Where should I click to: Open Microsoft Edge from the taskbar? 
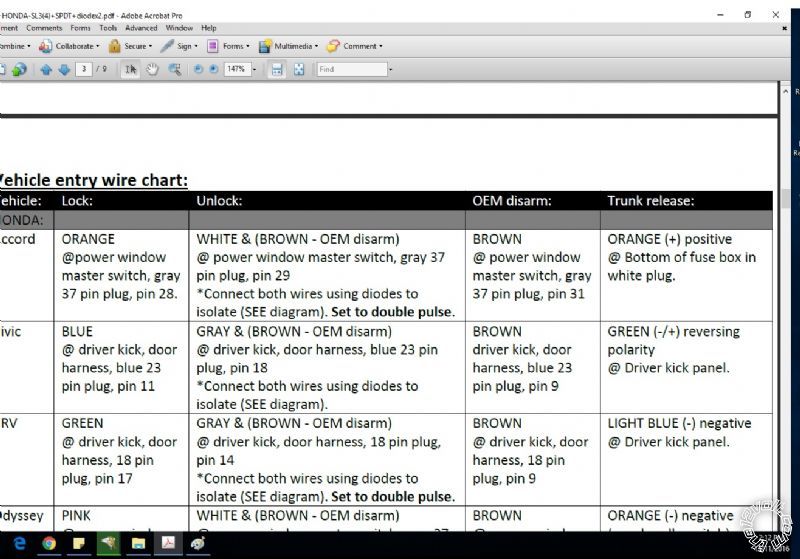(x=19, y=544)
